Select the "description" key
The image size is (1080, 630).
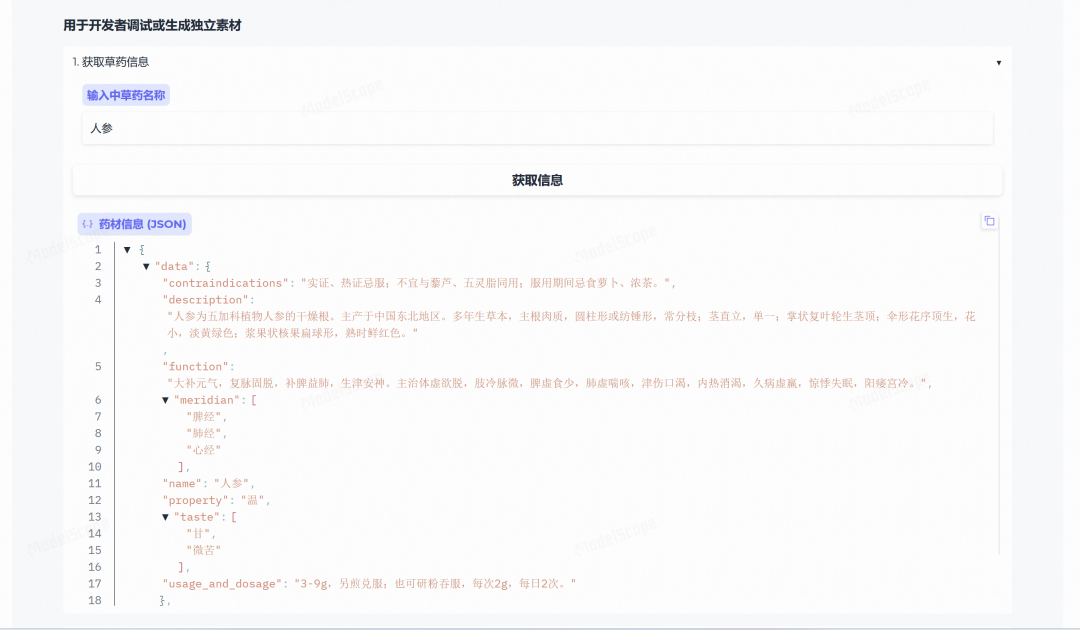click(205, 300)
